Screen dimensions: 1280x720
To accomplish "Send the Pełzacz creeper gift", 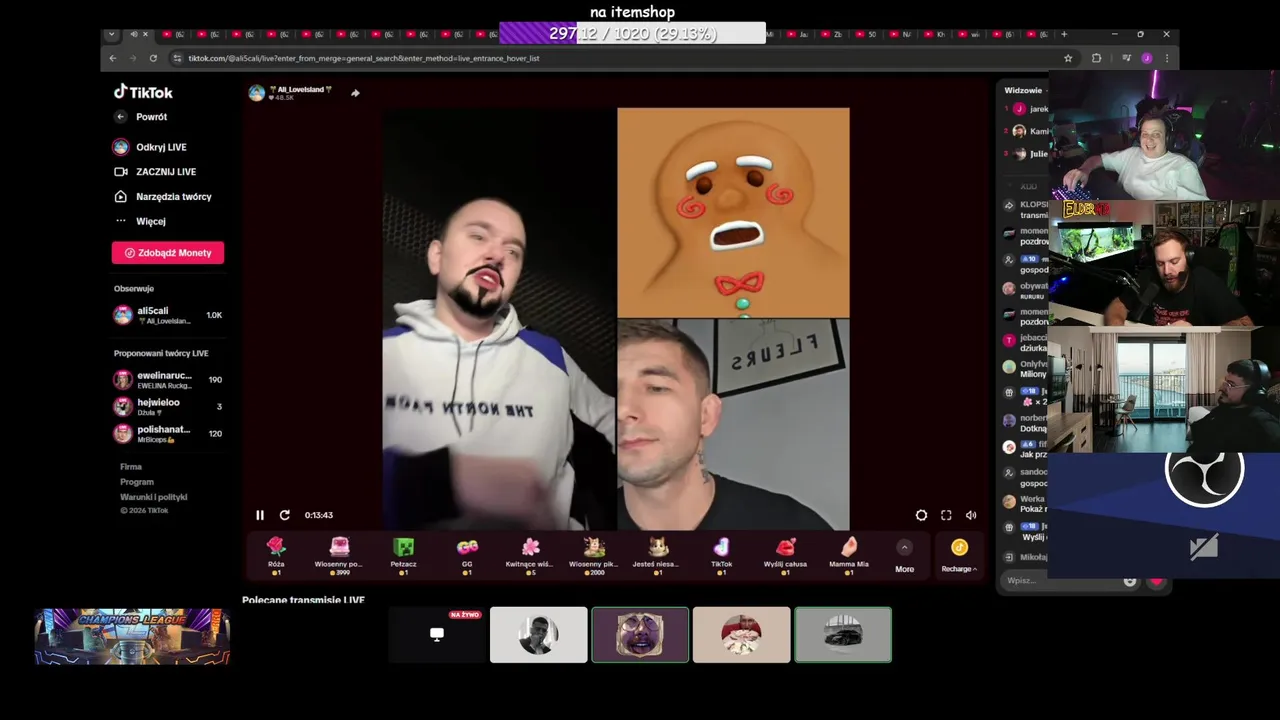I will [403, 555].
